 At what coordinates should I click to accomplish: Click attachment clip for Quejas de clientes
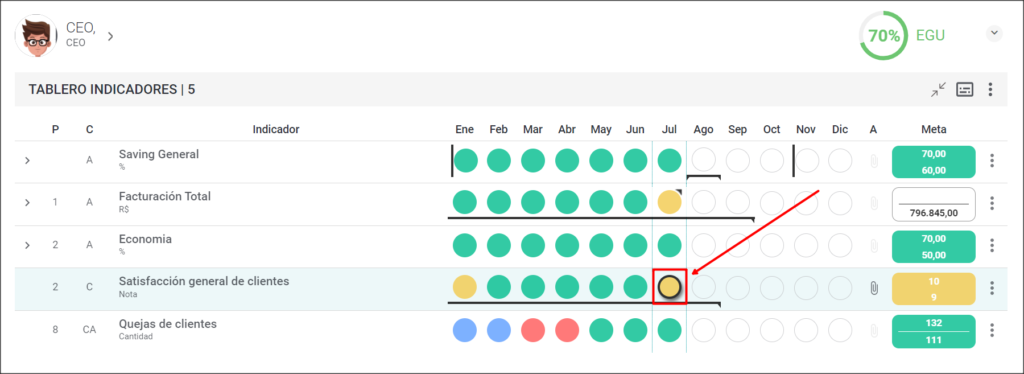click(874, 330)
